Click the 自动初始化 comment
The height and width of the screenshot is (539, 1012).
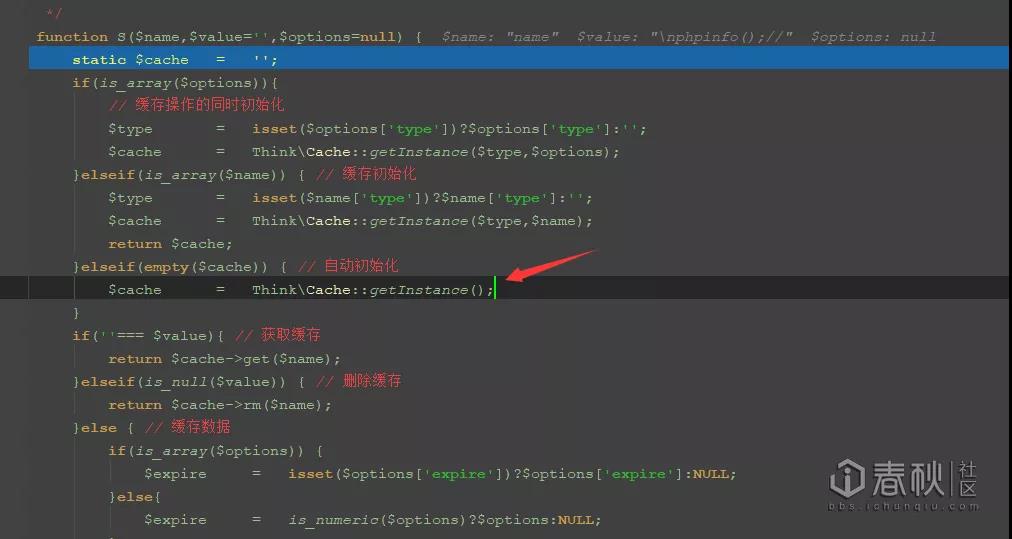pyautogui.click(x=348, y=266)
